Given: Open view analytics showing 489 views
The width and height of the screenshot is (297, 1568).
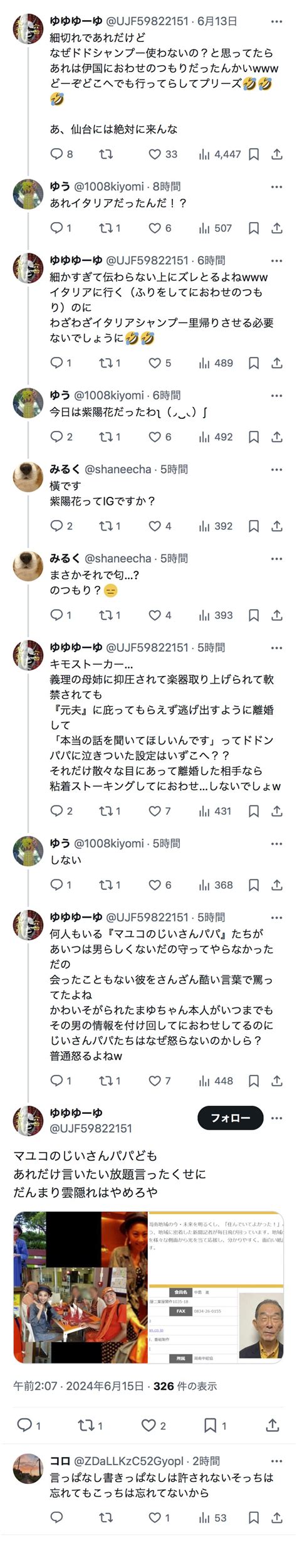Looking at the screenshot, I should (216, 363).
